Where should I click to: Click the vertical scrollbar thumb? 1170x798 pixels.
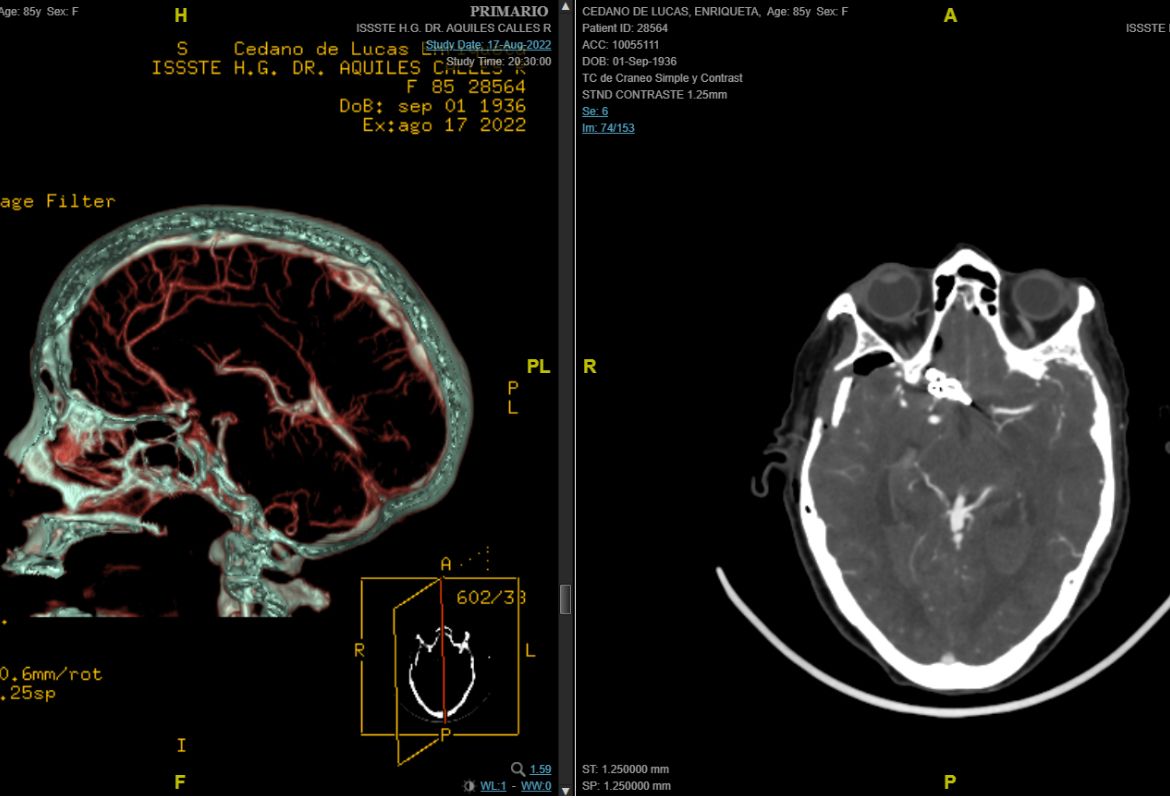[565, 599]
